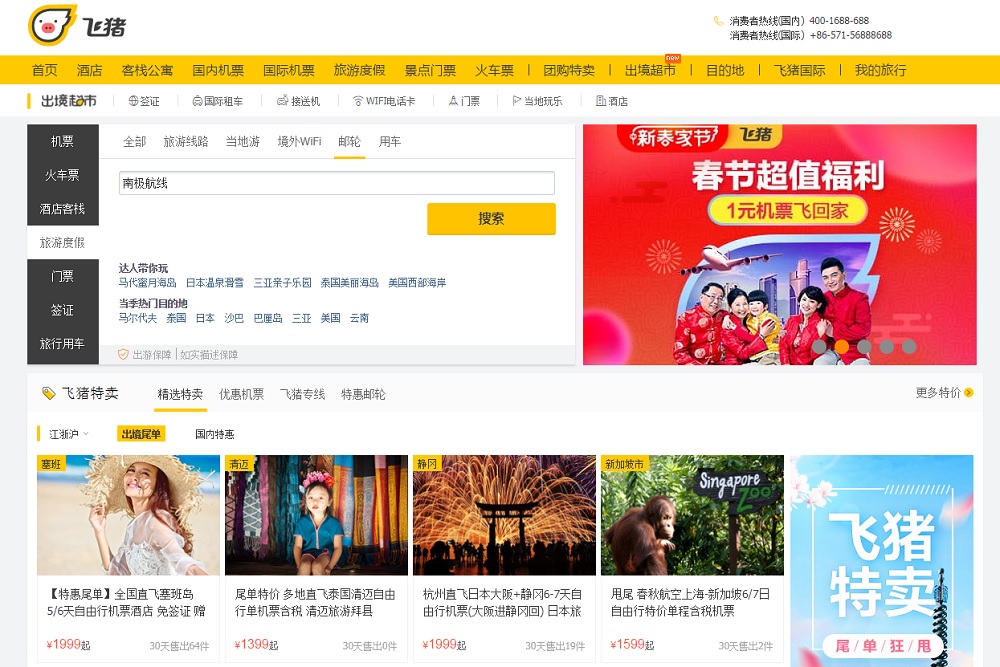Switch to the 旅游线路 search tab

pyautogui.click(x=186, y=142)
